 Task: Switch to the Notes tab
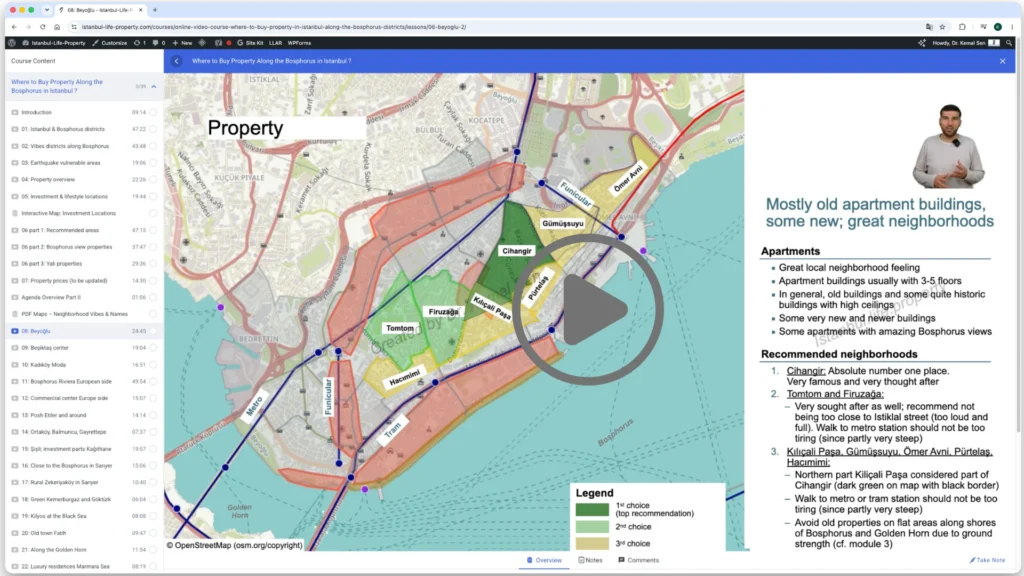pos(590,560)
